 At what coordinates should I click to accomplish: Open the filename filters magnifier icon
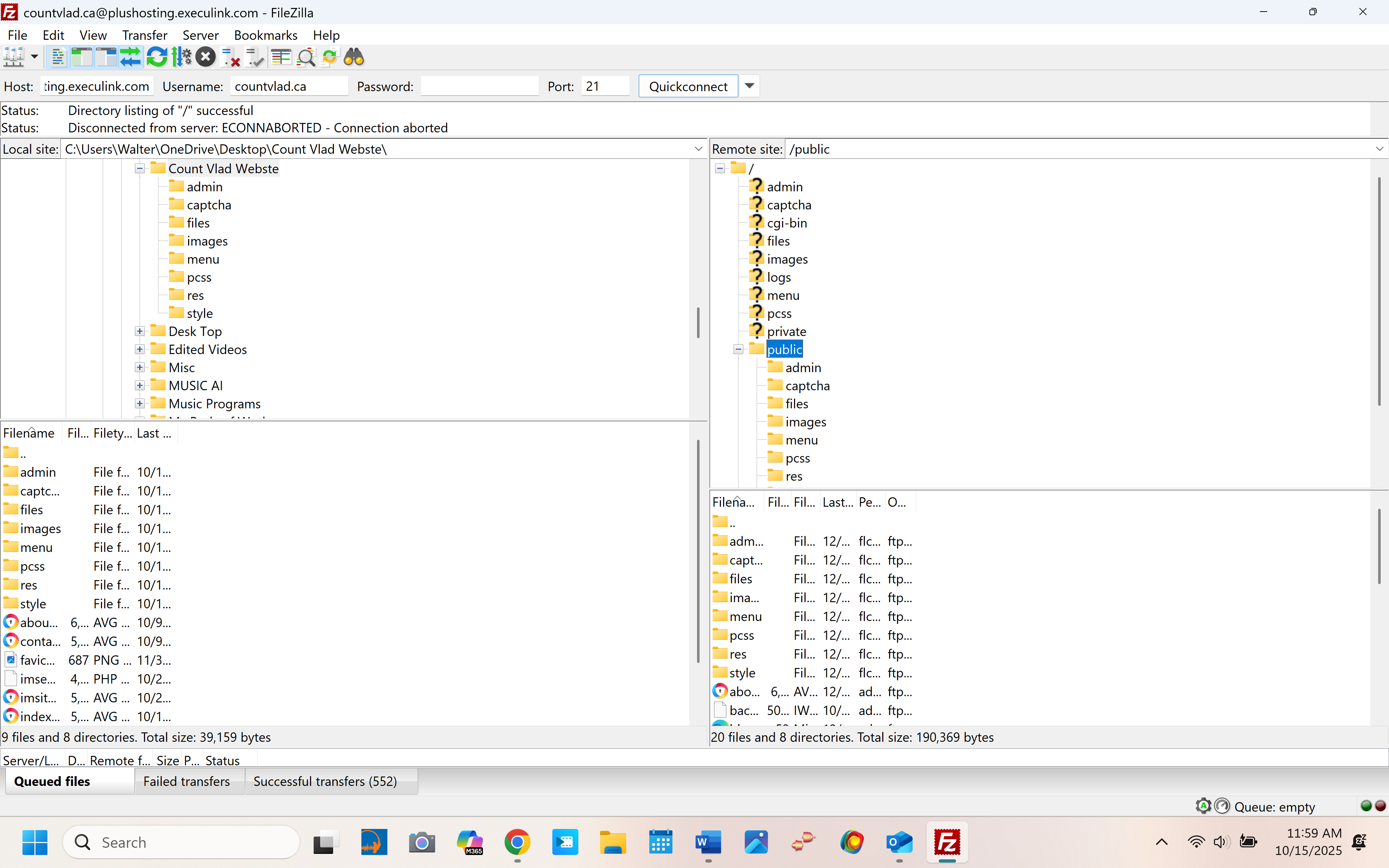(306, 57)
